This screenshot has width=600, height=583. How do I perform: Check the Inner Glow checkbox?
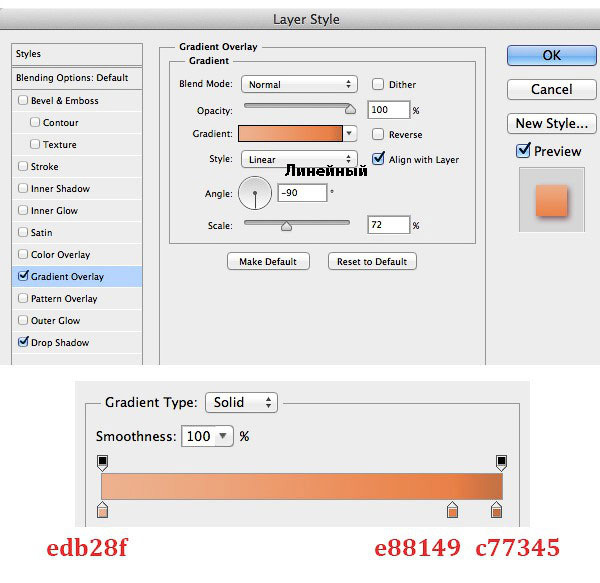[x=23, y=210]
